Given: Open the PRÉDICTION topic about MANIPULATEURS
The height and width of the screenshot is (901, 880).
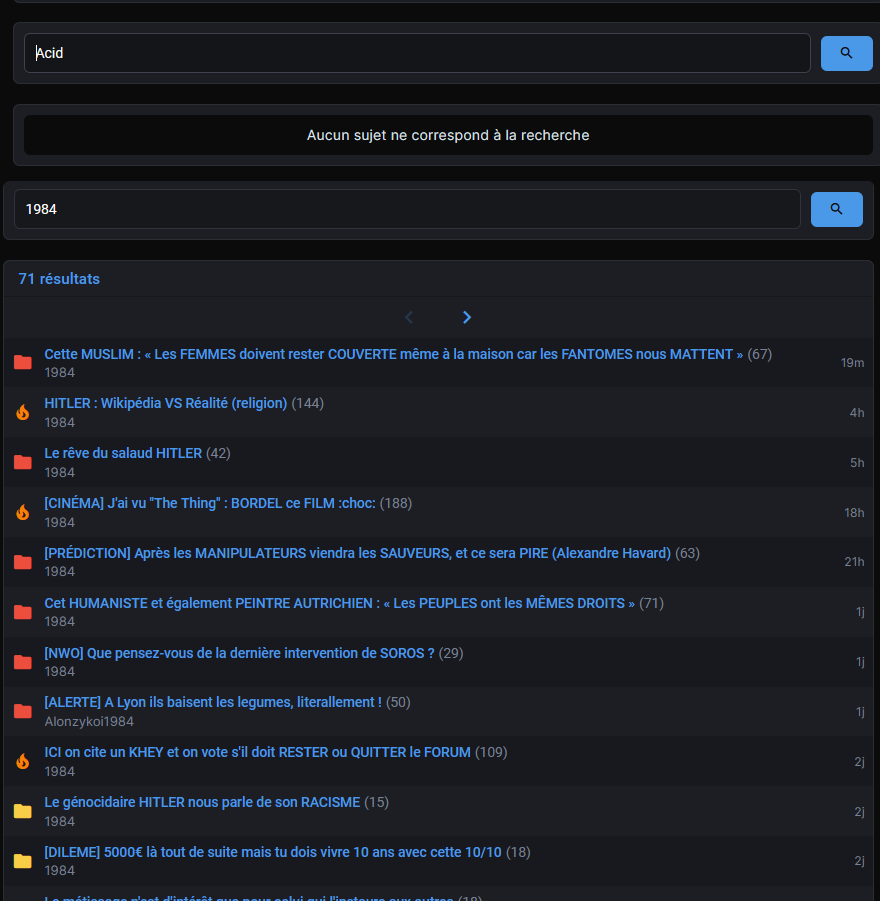Looking at the screenshot, I should pos(357,553).
